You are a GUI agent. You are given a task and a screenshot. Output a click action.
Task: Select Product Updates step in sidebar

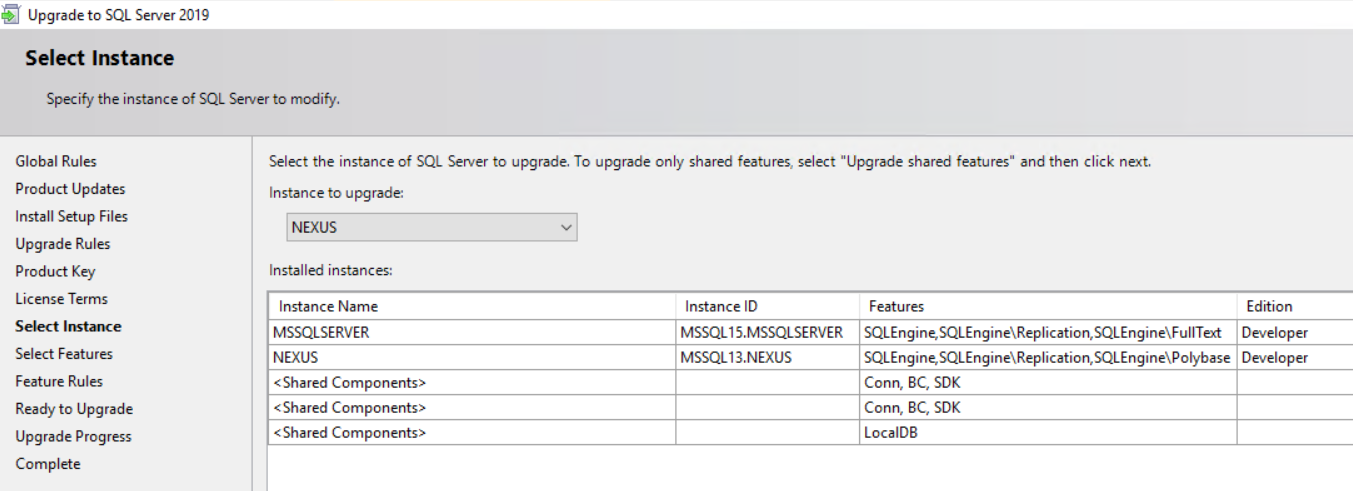tap(70, 189)
